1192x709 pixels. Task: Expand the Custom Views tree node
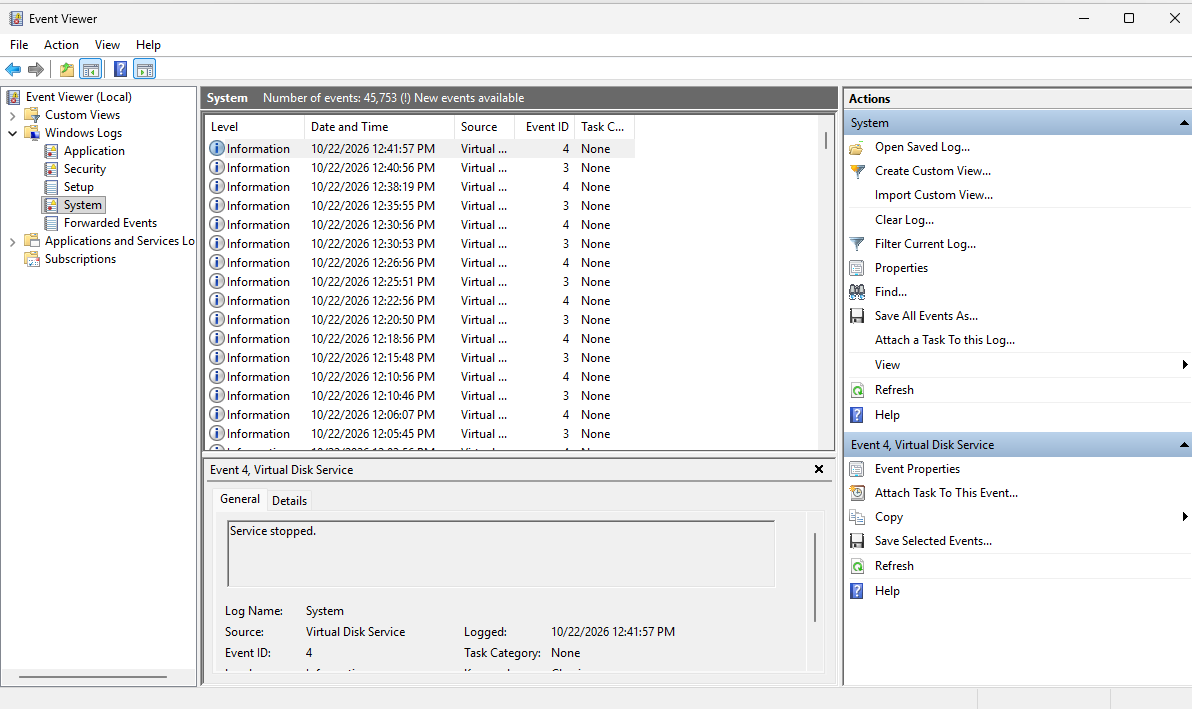(12, 116)
